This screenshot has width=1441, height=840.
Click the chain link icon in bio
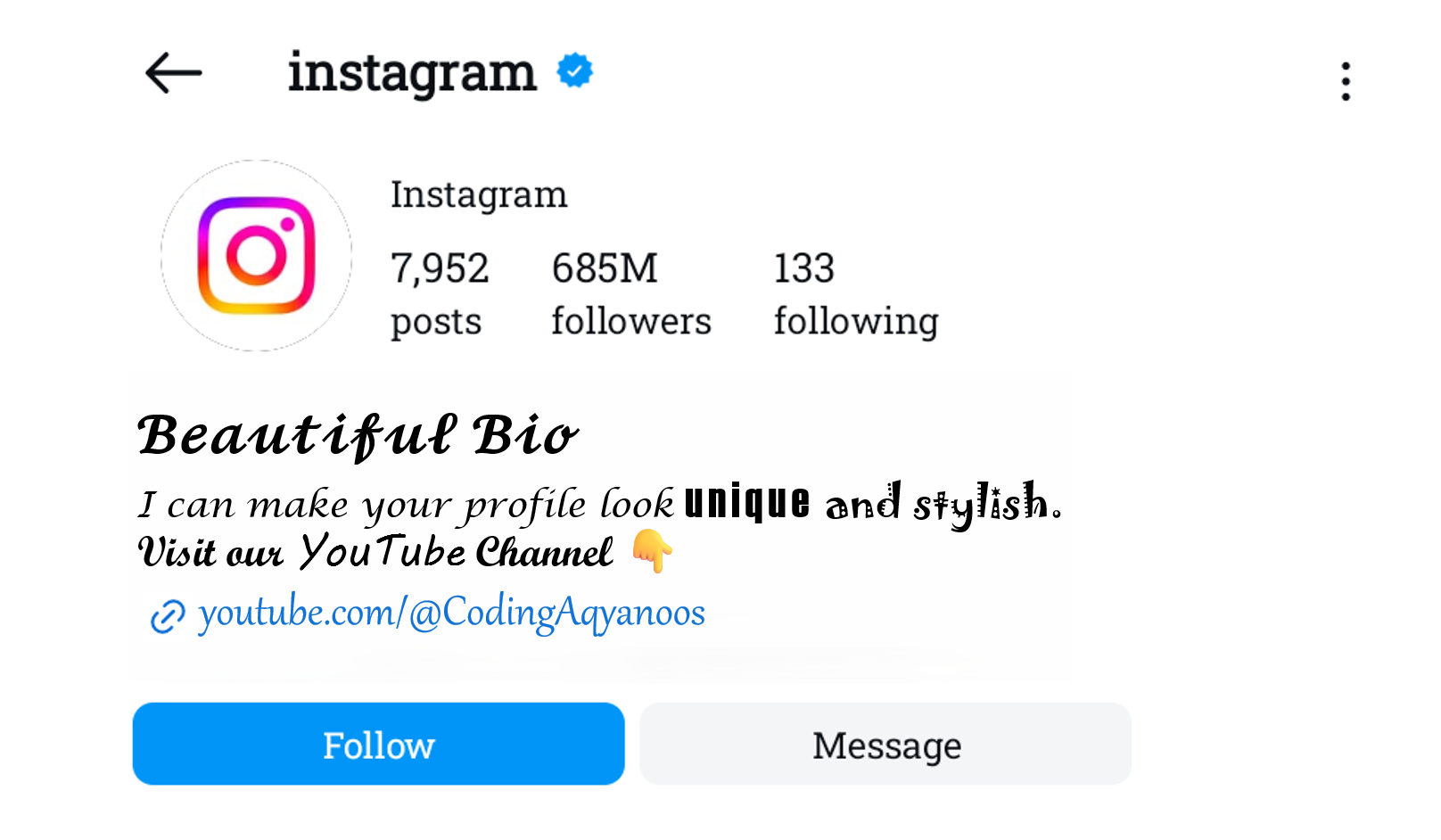pos(168,616)
